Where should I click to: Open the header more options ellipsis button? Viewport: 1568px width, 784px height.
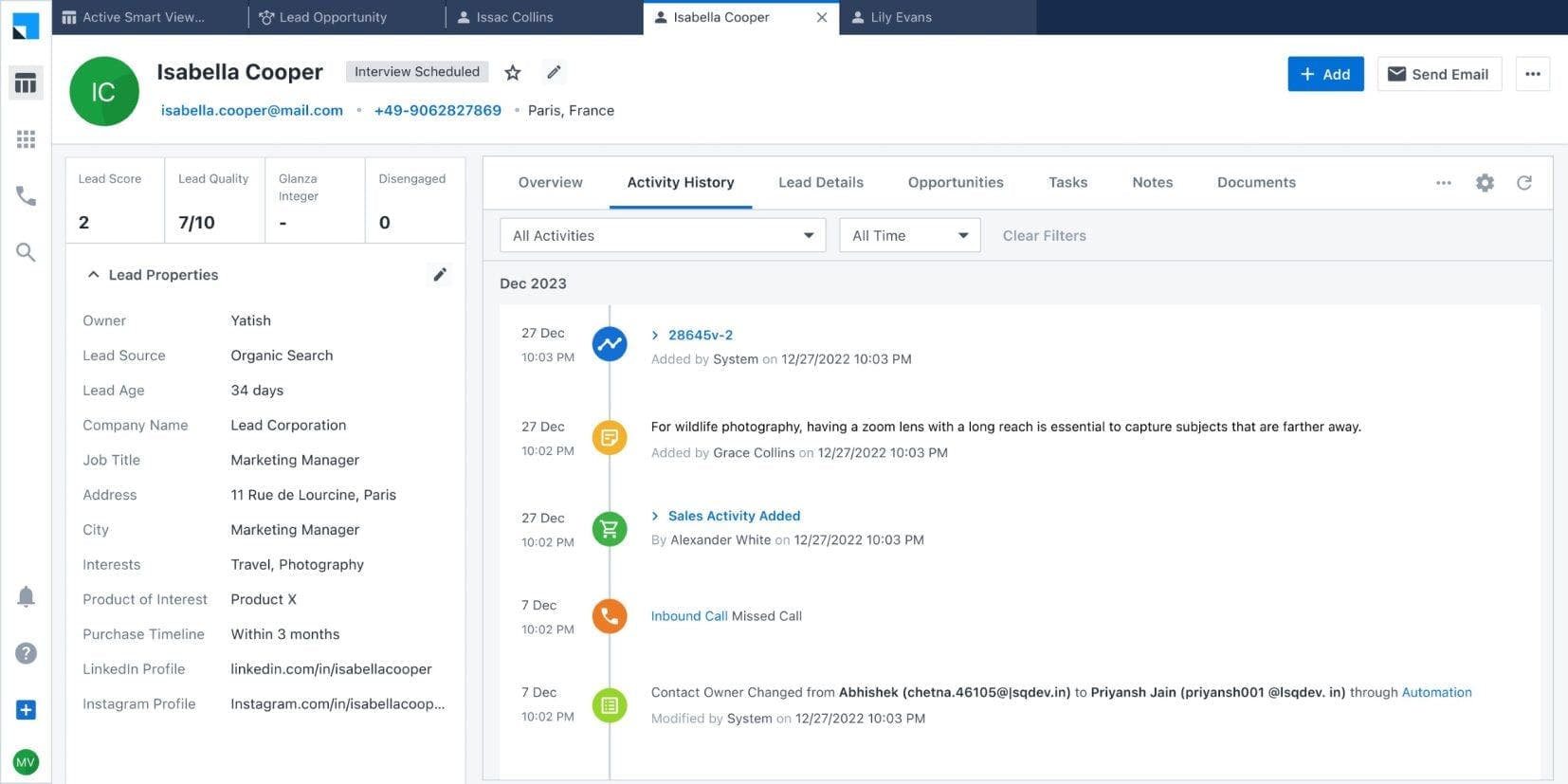[x=1533, y=74]
